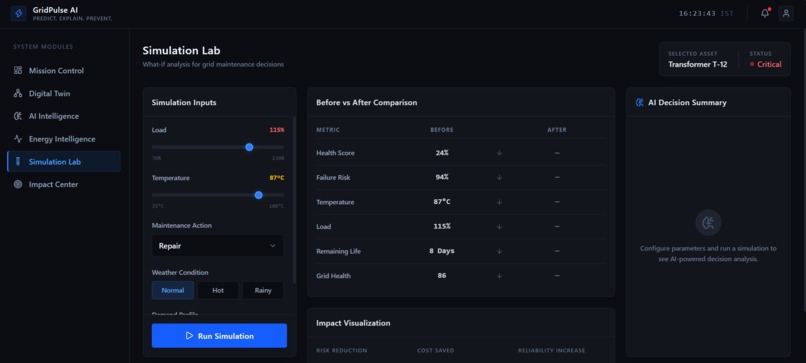Click the Mission Control grid icon
Viewport: 806px width, 363px height.
pyautogui.click(x=18, y=70)
